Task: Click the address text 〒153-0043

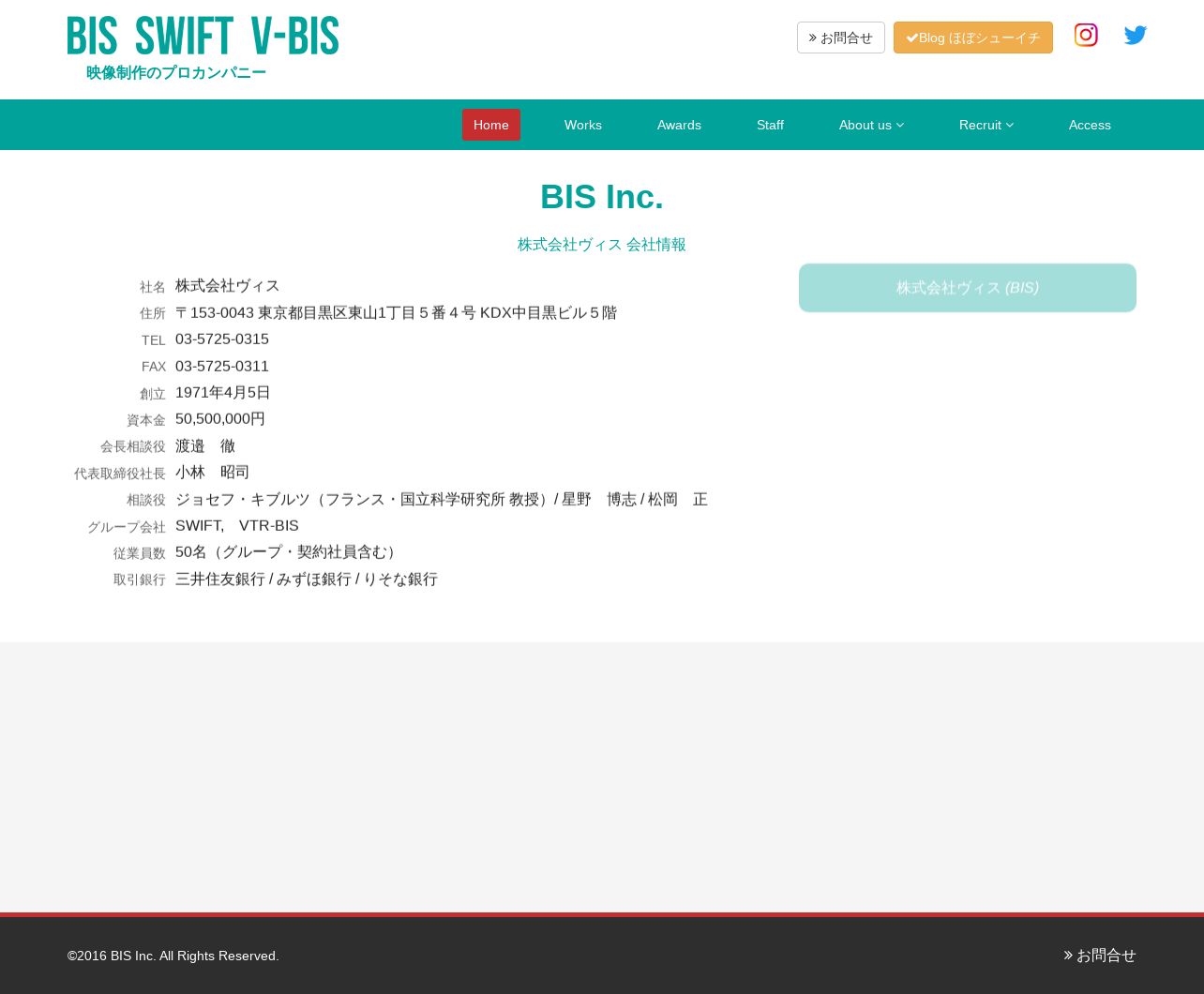Action: click(x=396, y=312)
